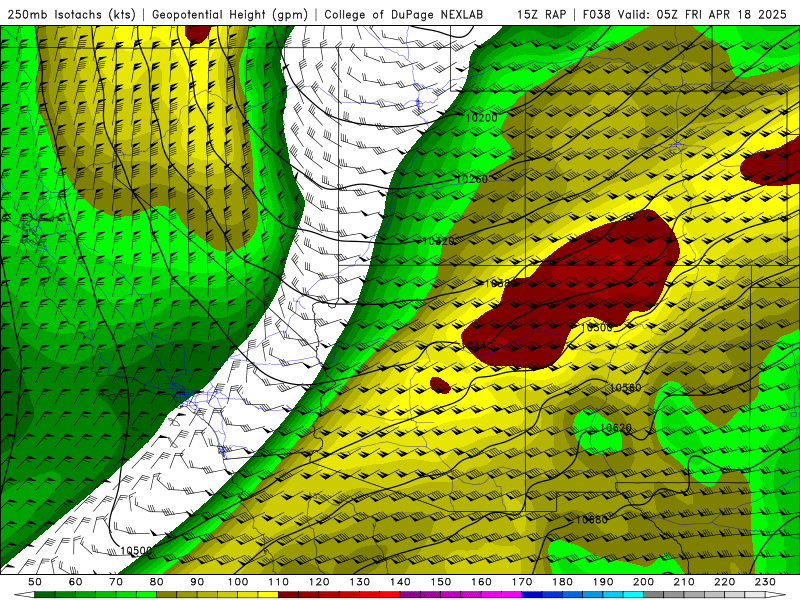Screen dimensions: 800x600
Task: Click the 150 value on the color scale
Action: tap(441, 582)
